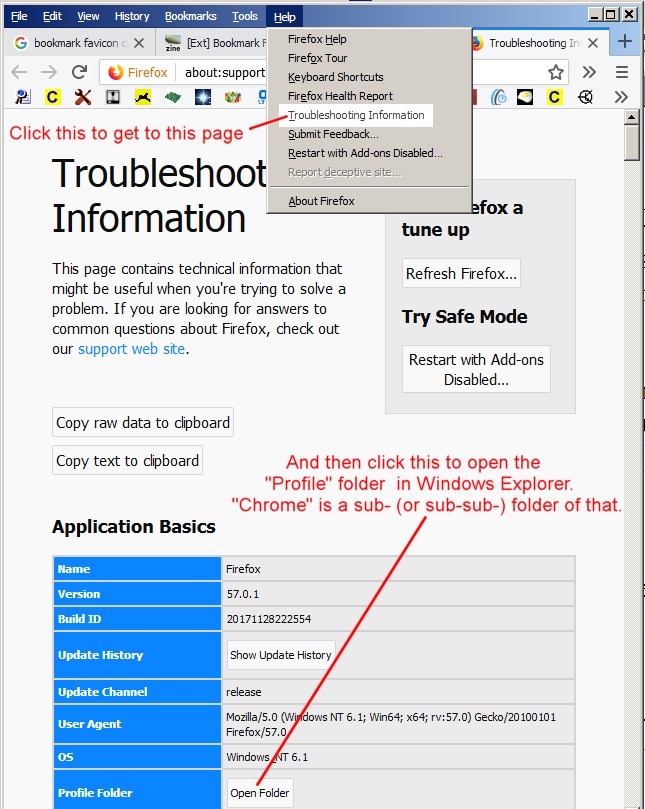
Task: Click the Back navigation arrow
Action: coord(19,72)
